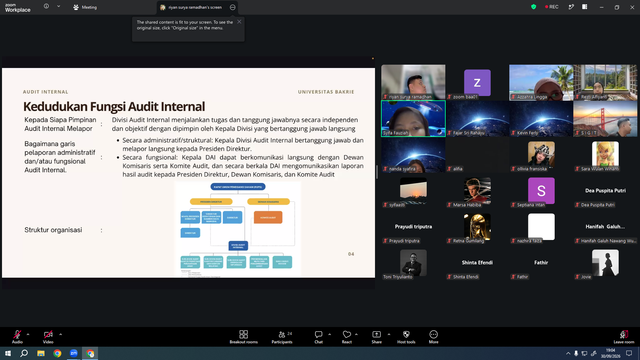Image resolution: width=640 pixels, height=360 pixels.
Task: Select Prayudi triputra tile
Action: 413,227
